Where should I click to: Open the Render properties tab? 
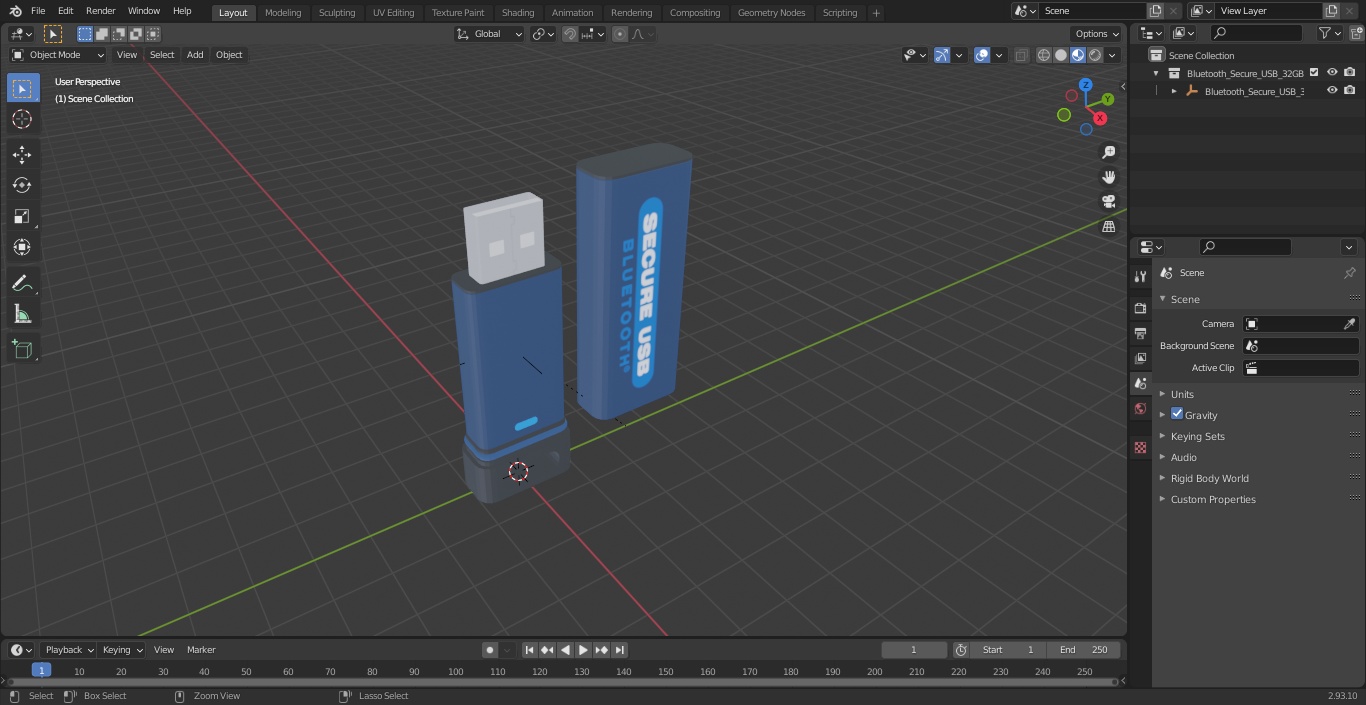coord(1140,308)
